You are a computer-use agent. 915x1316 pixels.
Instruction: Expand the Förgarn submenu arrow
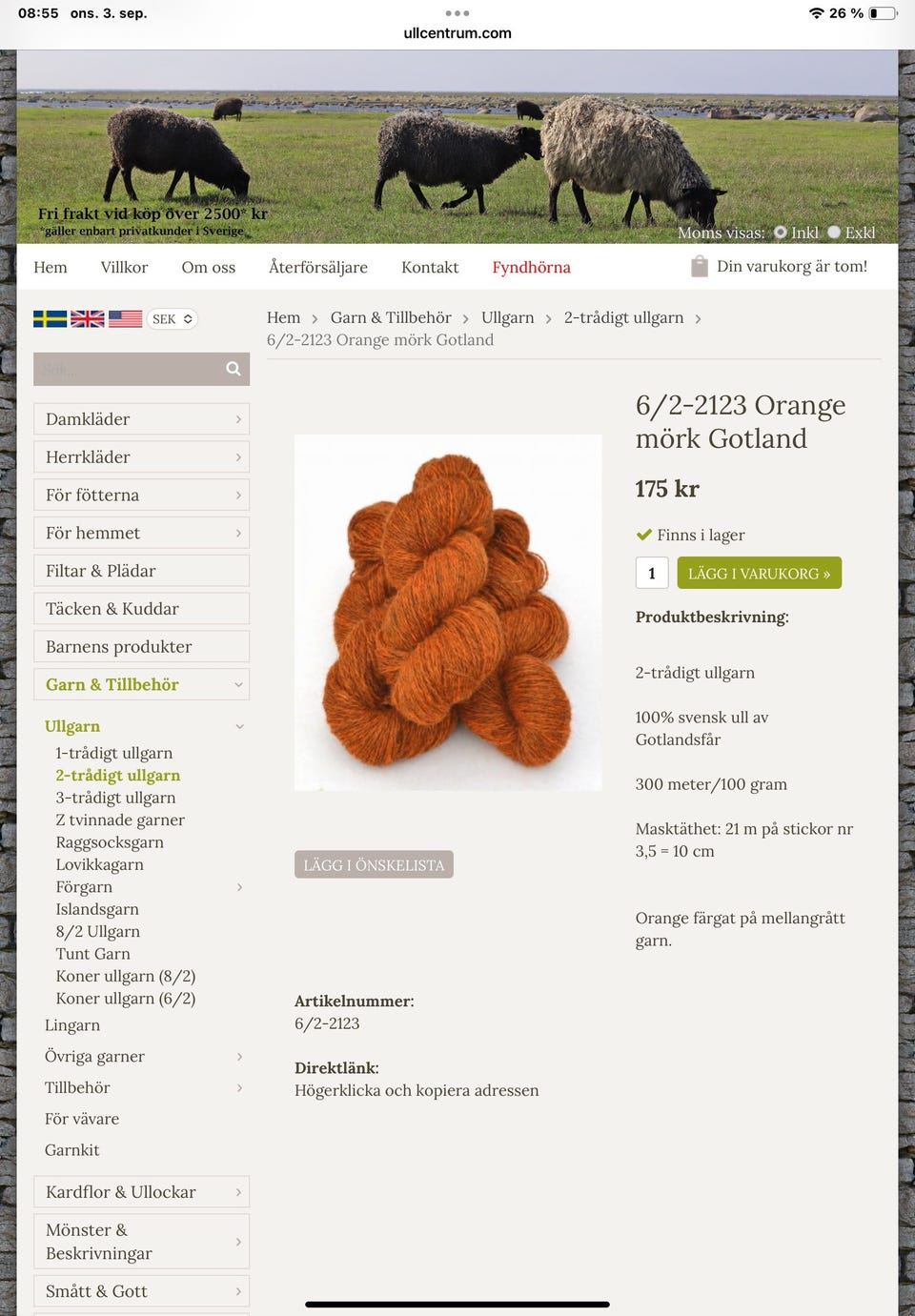(239, 887)
